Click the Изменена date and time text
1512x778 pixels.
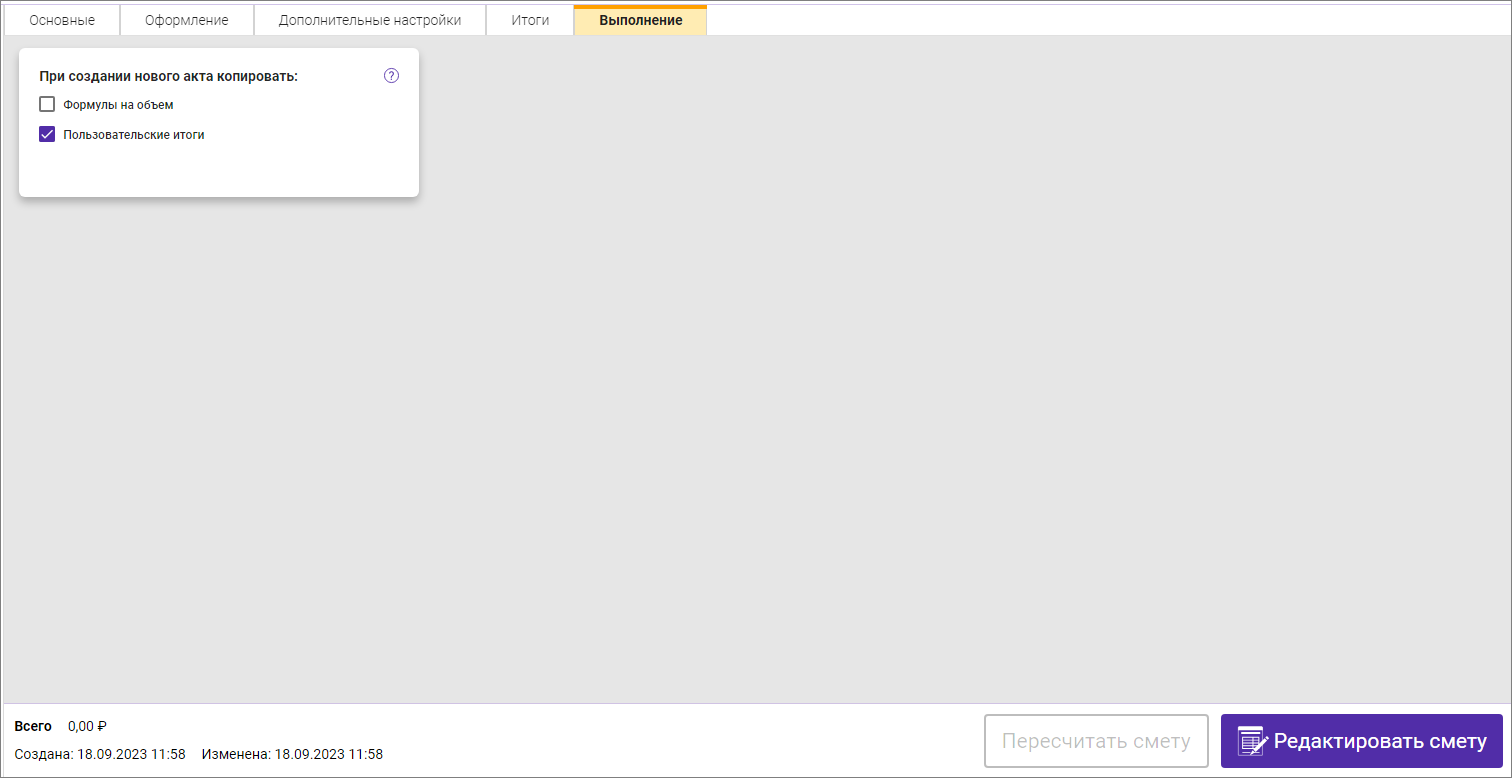[292, 754]
